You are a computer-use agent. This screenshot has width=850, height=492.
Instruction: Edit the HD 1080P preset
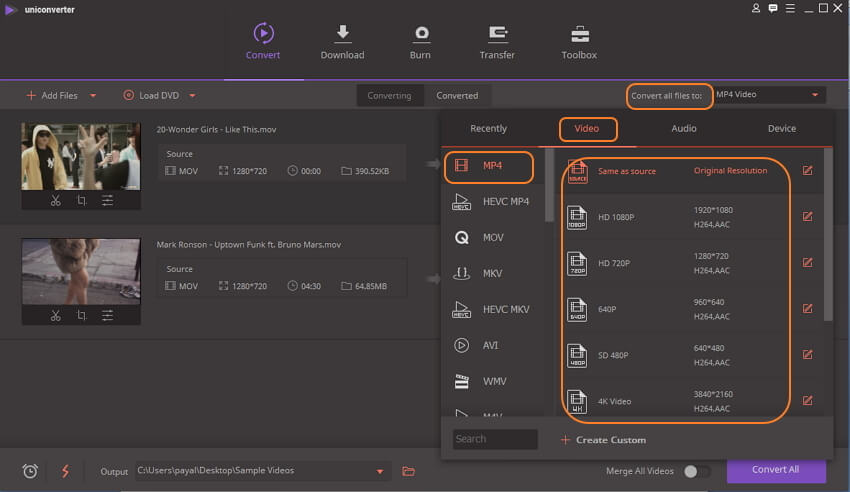[808, 217]
